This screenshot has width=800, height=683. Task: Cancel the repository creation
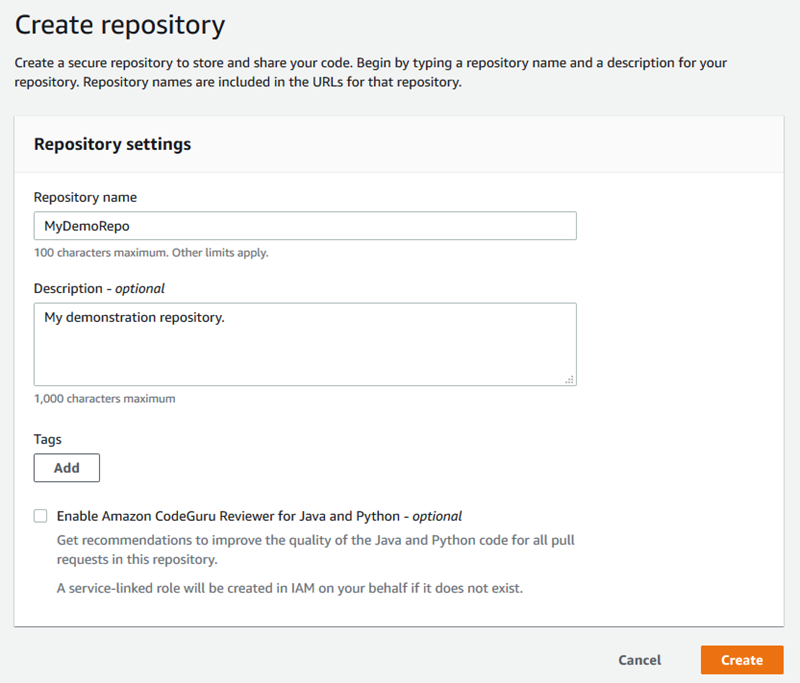(x=640, y=660)
